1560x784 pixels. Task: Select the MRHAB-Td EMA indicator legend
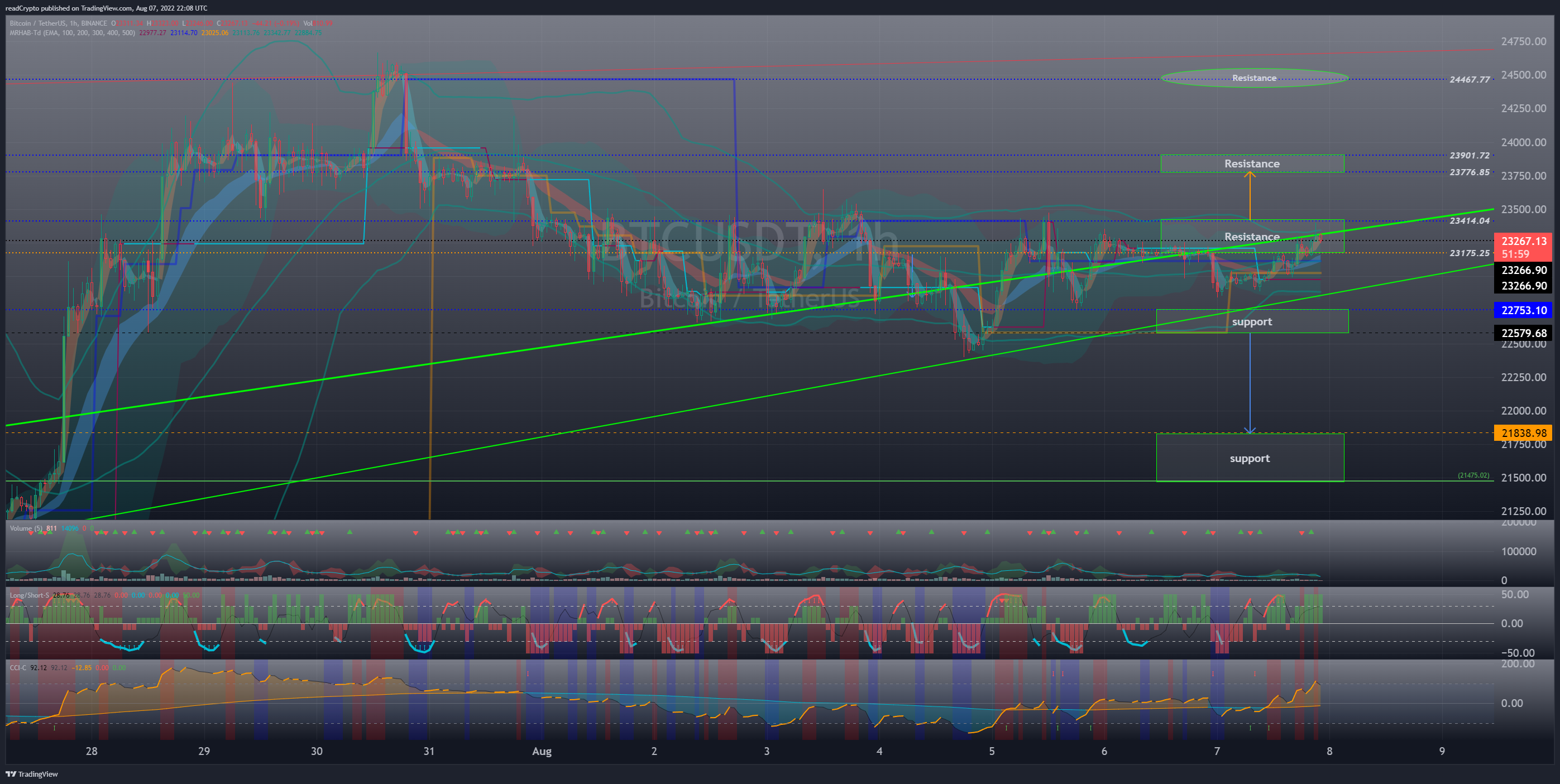[x=72, y=33]
